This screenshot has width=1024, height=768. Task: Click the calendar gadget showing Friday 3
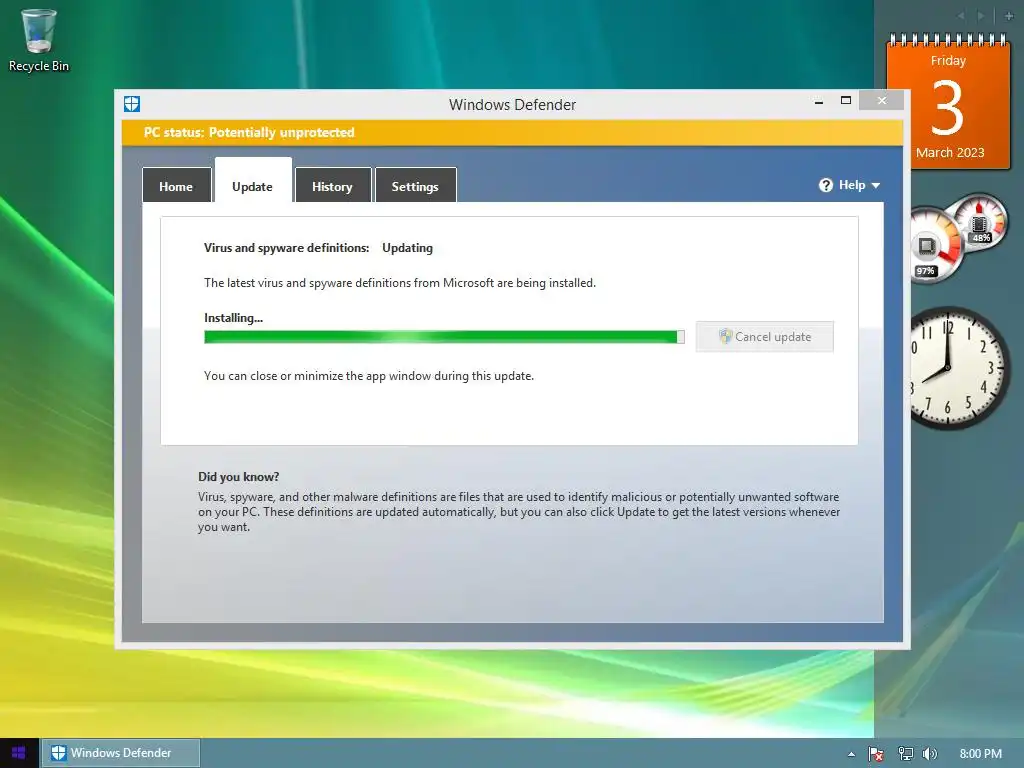[x=948, y=103]
